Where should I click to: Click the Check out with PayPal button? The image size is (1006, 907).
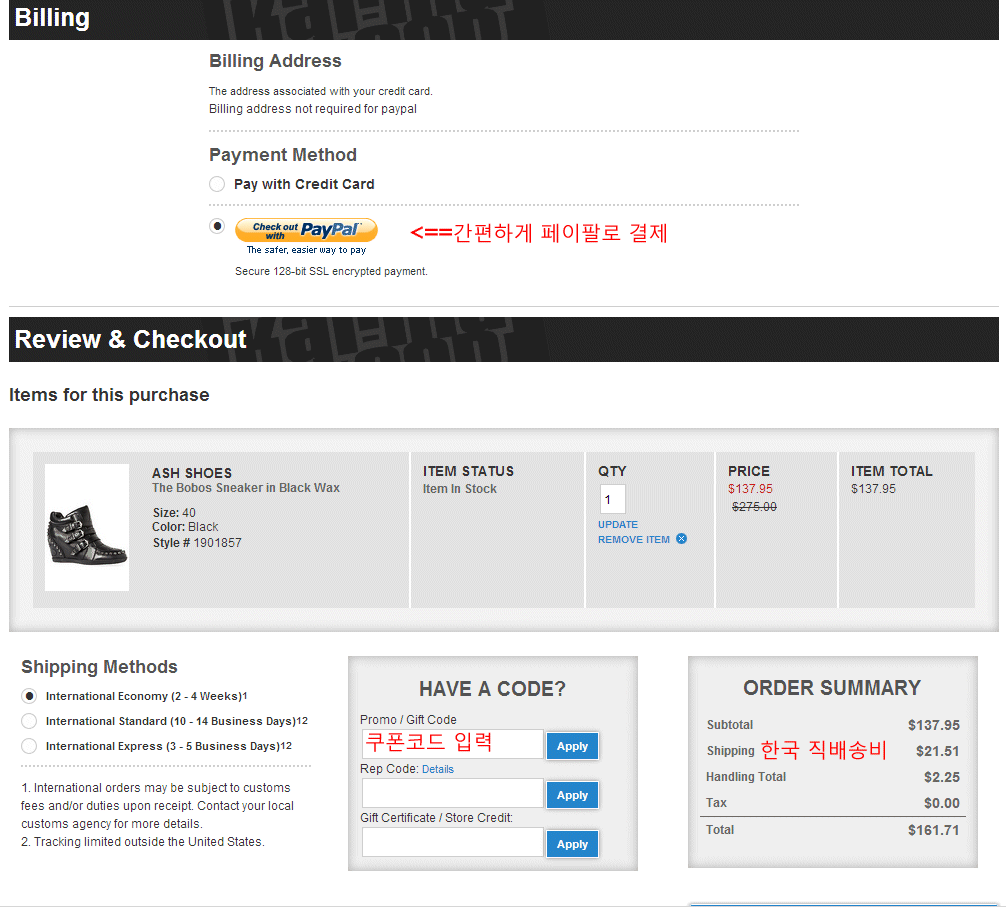point(306,230)
